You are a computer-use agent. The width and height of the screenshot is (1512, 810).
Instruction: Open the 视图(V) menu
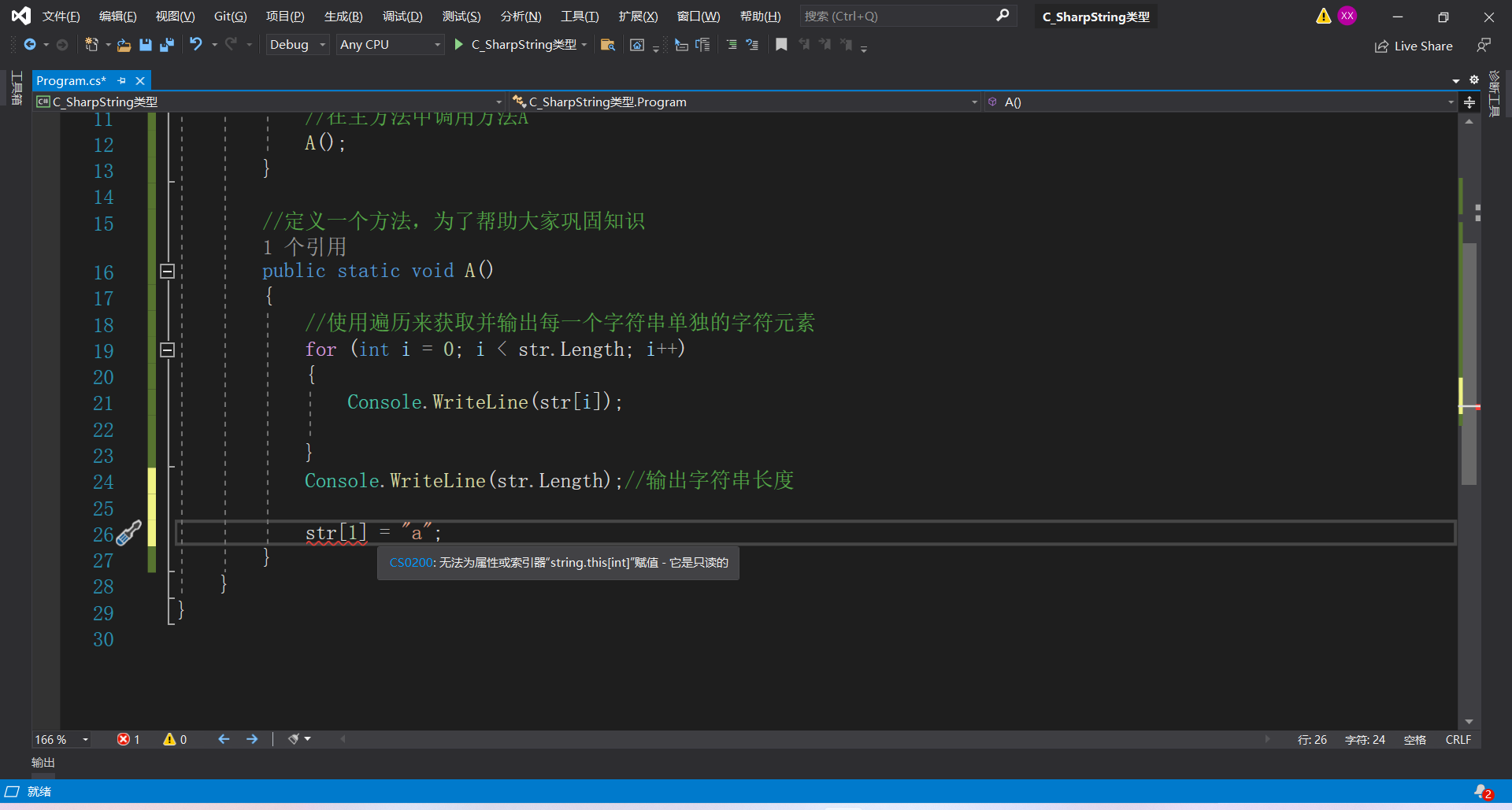coord(176,16)
